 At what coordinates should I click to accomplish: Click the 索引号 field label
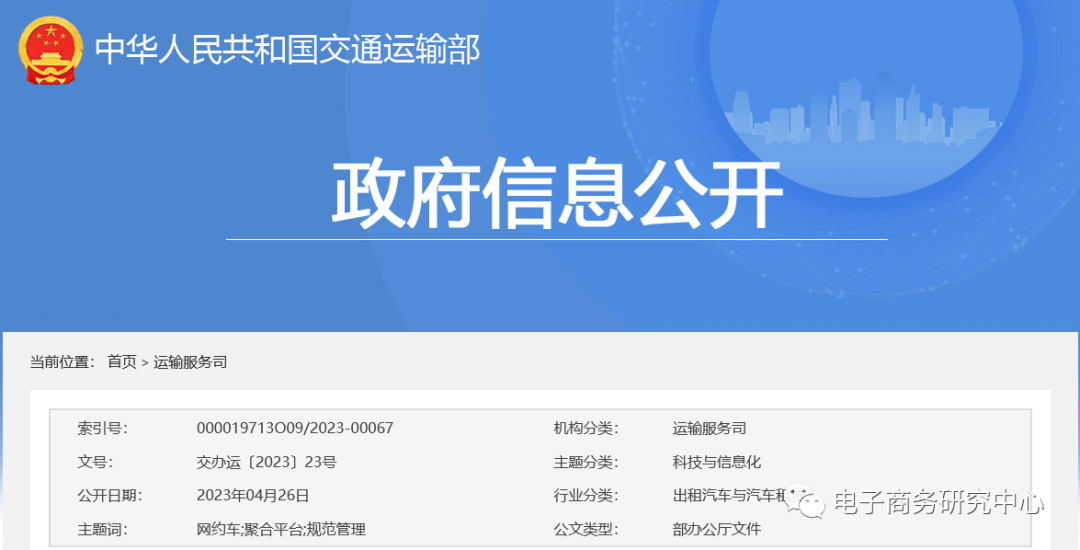[x=103, y=428]
